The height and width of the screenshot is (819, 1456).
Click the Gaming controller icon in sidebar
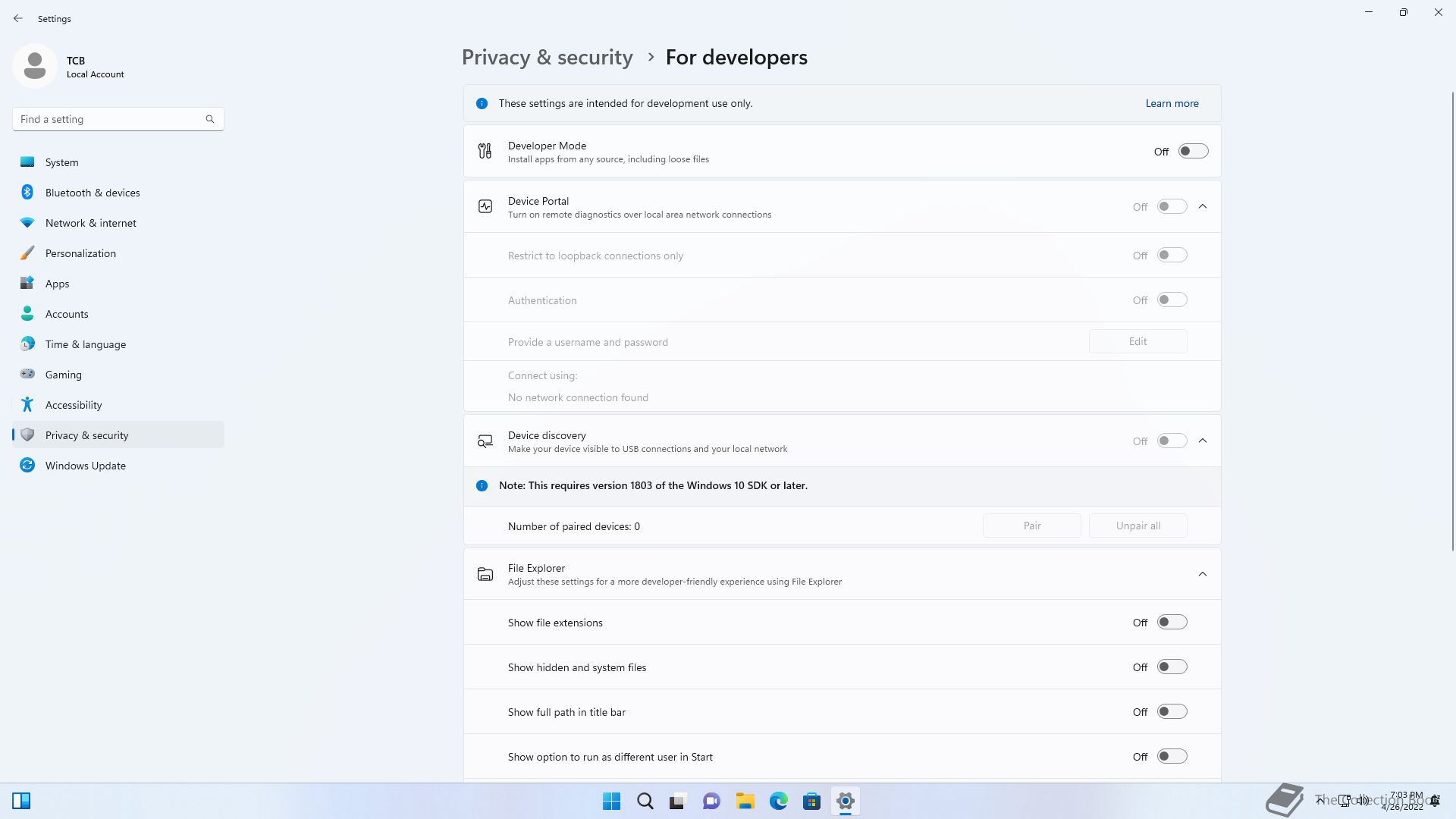point(27,375)
